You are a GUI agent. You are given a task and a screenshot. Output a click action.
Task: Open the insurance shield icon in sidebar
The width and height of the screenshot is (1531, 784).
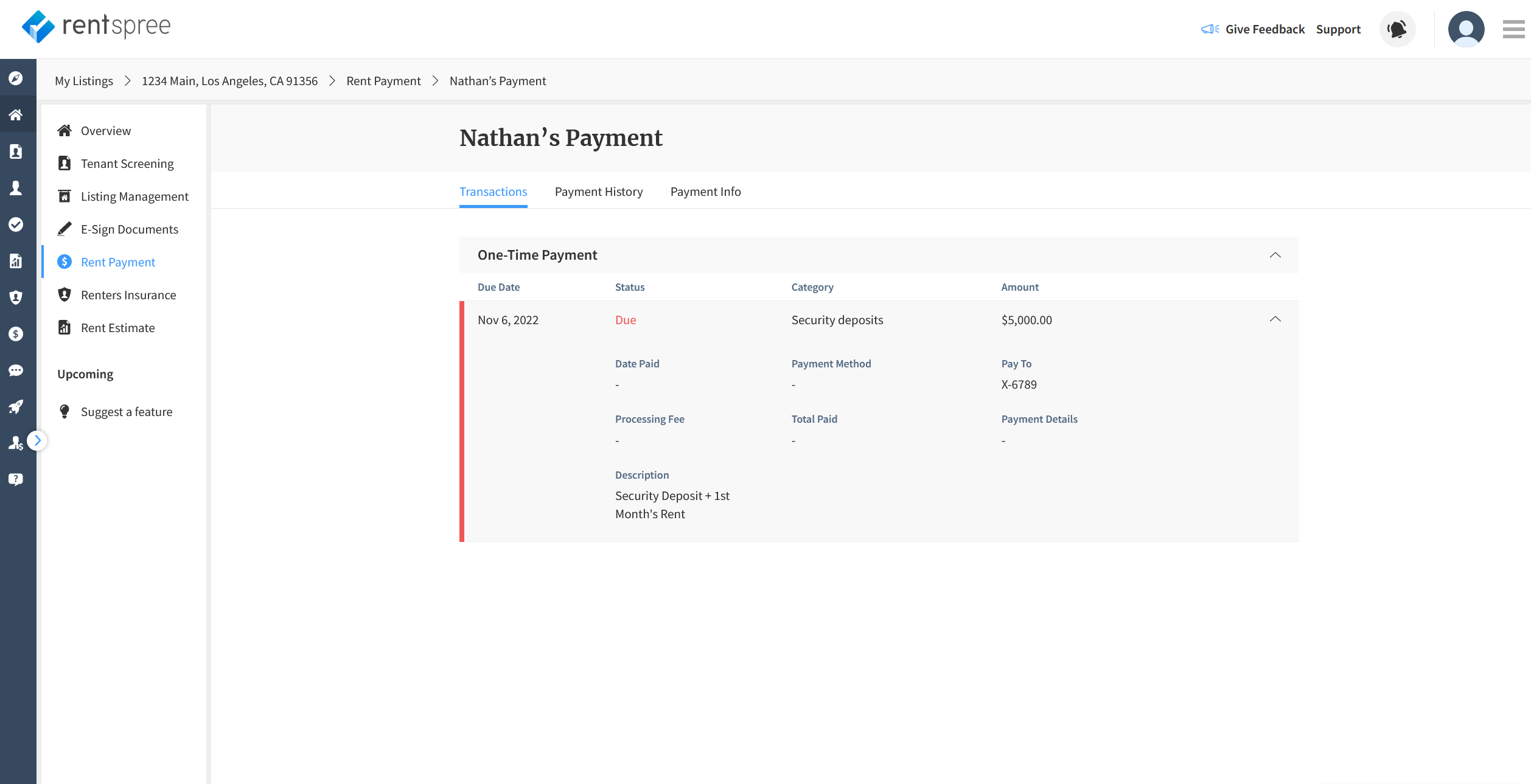(16, 297)
